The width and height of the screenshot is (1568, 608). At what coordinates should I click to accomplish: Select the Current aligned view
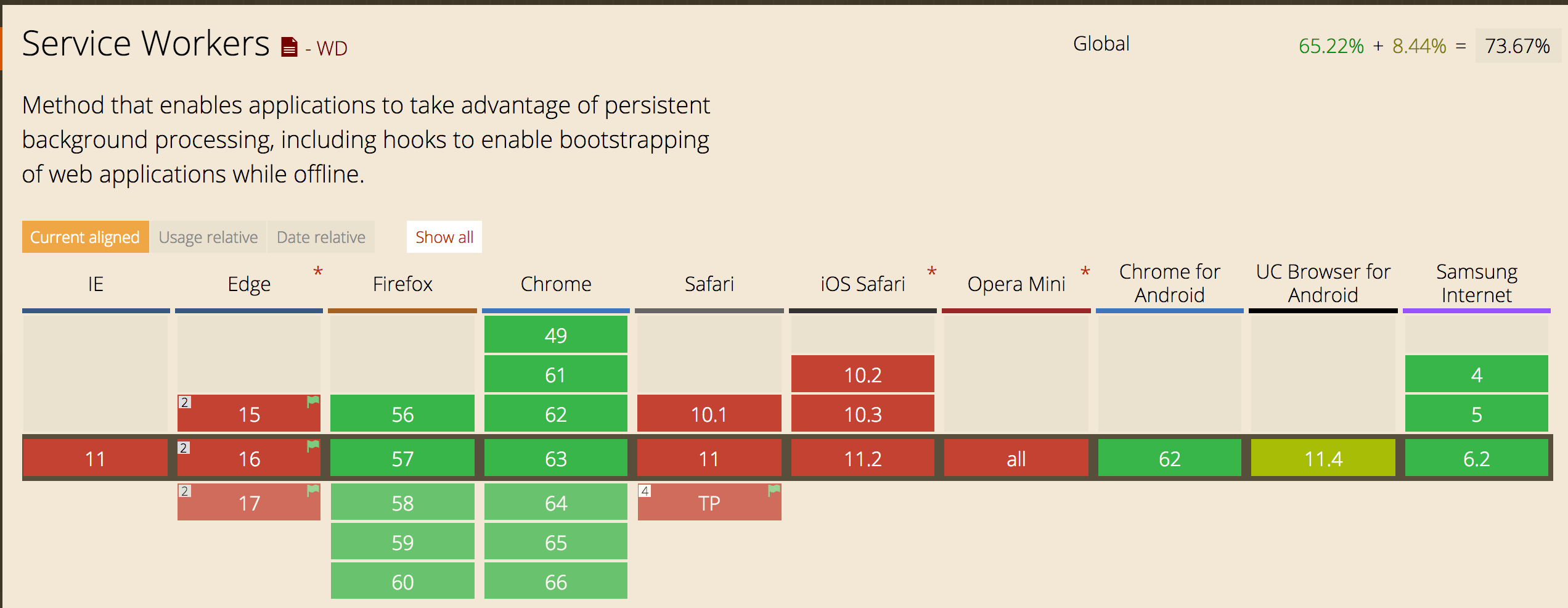pyautogui.click(x=85, y=237)
